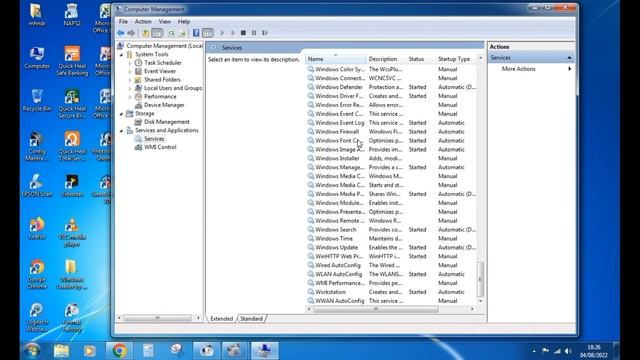The image size is (640, 360).
Task: Click the play arrow left of the Stop square
Action: 233,33
